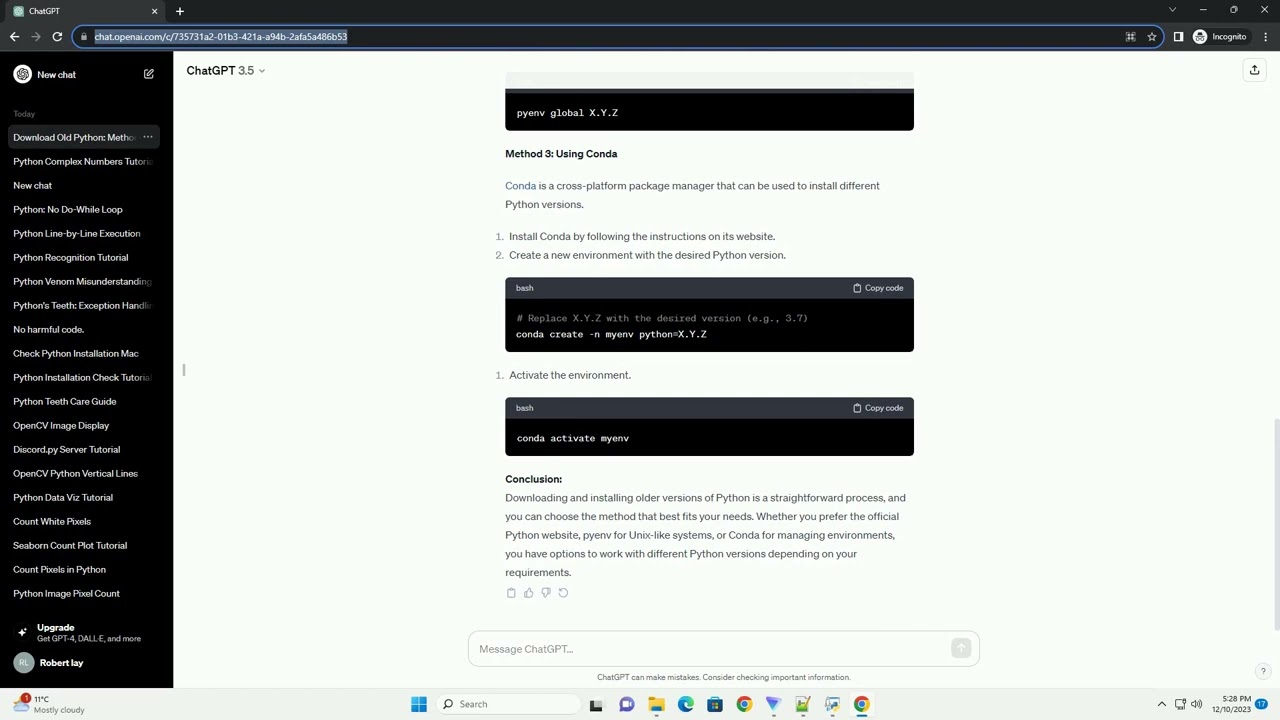Close the ChatGPT browser tab

[154, 11]
